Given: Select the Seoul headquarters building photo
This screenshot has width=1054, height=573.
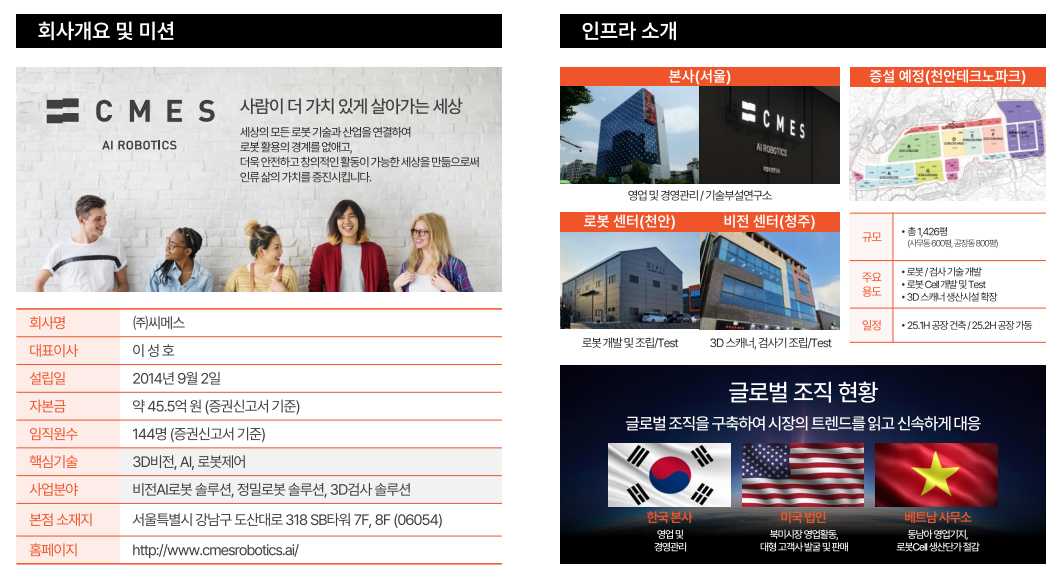Looking at the screenshot, I should [x=629, y=135].
